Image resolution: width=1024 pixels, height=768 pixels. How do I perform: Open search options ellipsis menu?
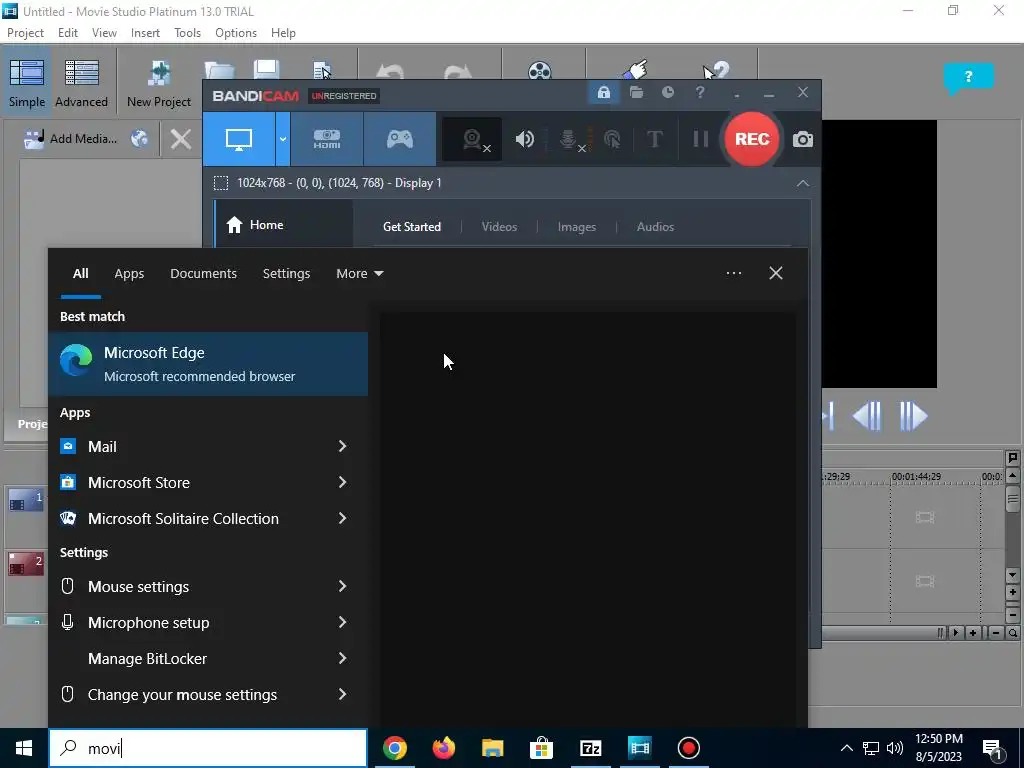point(733,273)
